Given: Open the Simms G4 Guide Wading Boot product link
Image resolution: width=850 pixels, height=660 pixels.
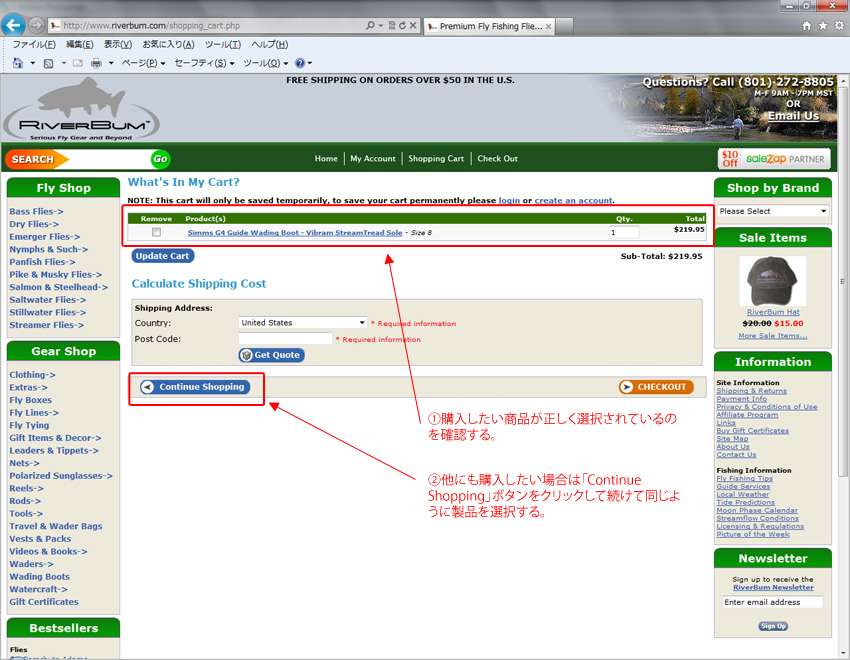Looking at the screenshot, I should pyautogui.click(x=295, y=232).
